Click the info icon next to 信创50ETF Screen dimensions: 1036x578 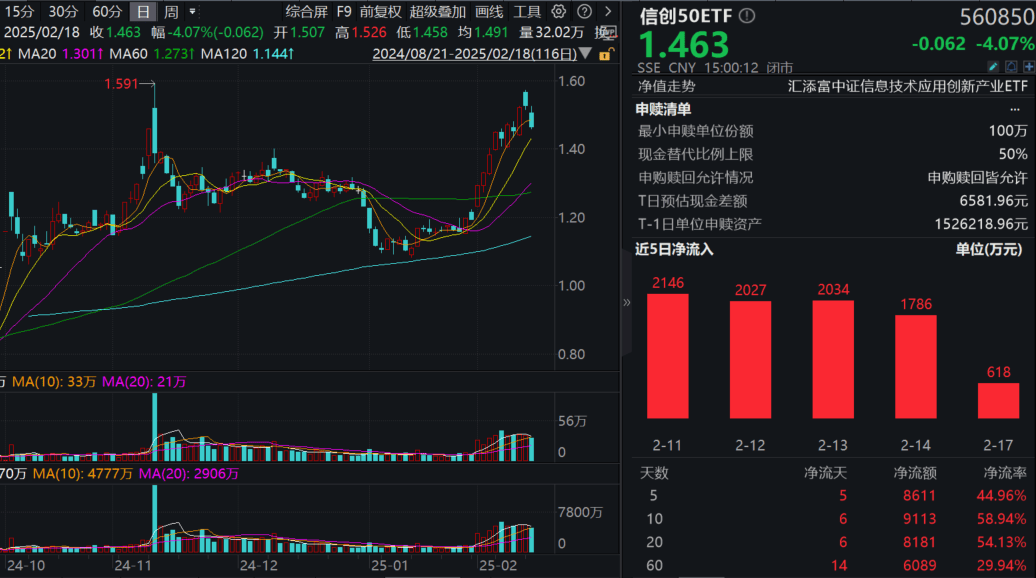pyautogui.click(x=745, y=15)
